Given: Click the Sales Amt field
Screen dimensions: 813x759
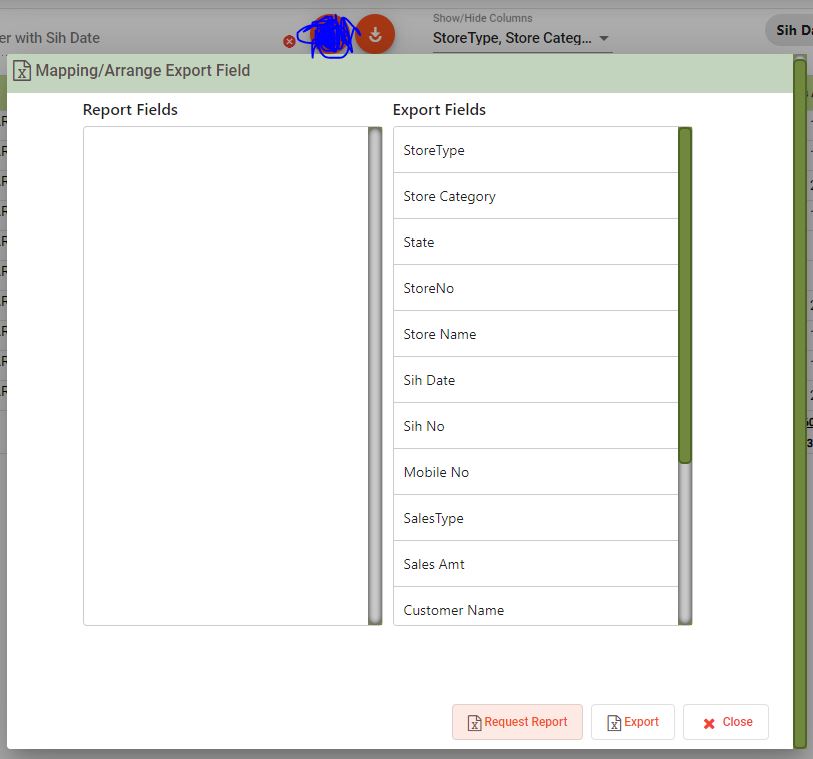Looking at the screenshot, I should click(535, 564).
